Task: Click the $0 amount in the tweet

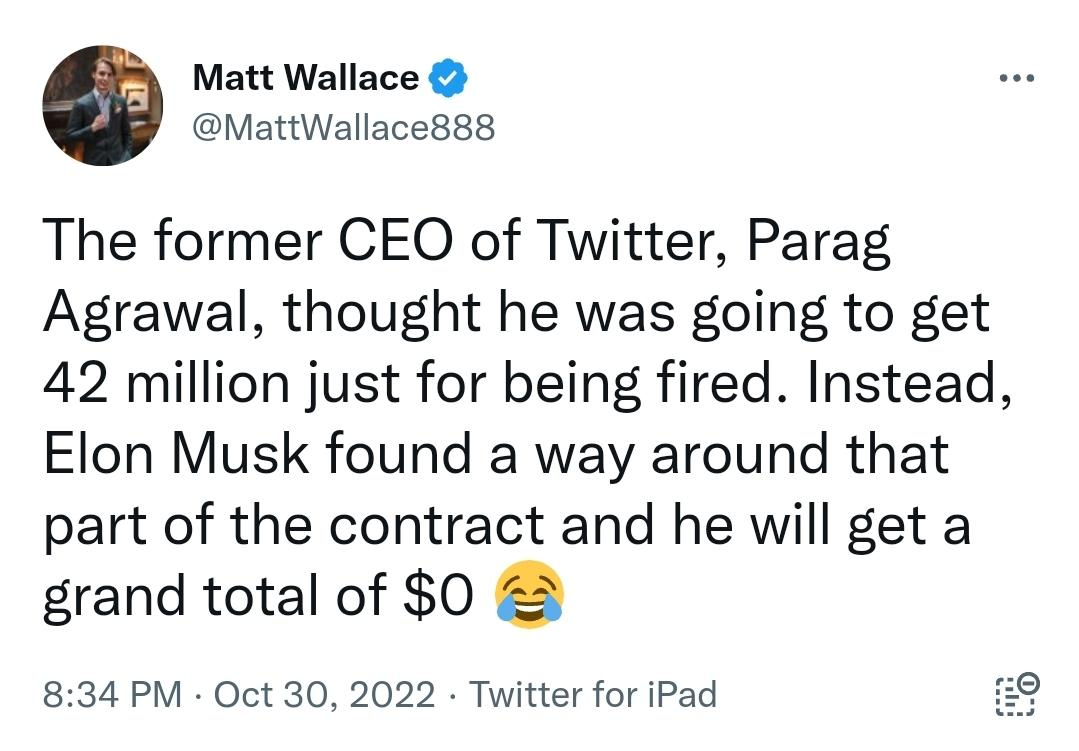Action: [438, 595]
